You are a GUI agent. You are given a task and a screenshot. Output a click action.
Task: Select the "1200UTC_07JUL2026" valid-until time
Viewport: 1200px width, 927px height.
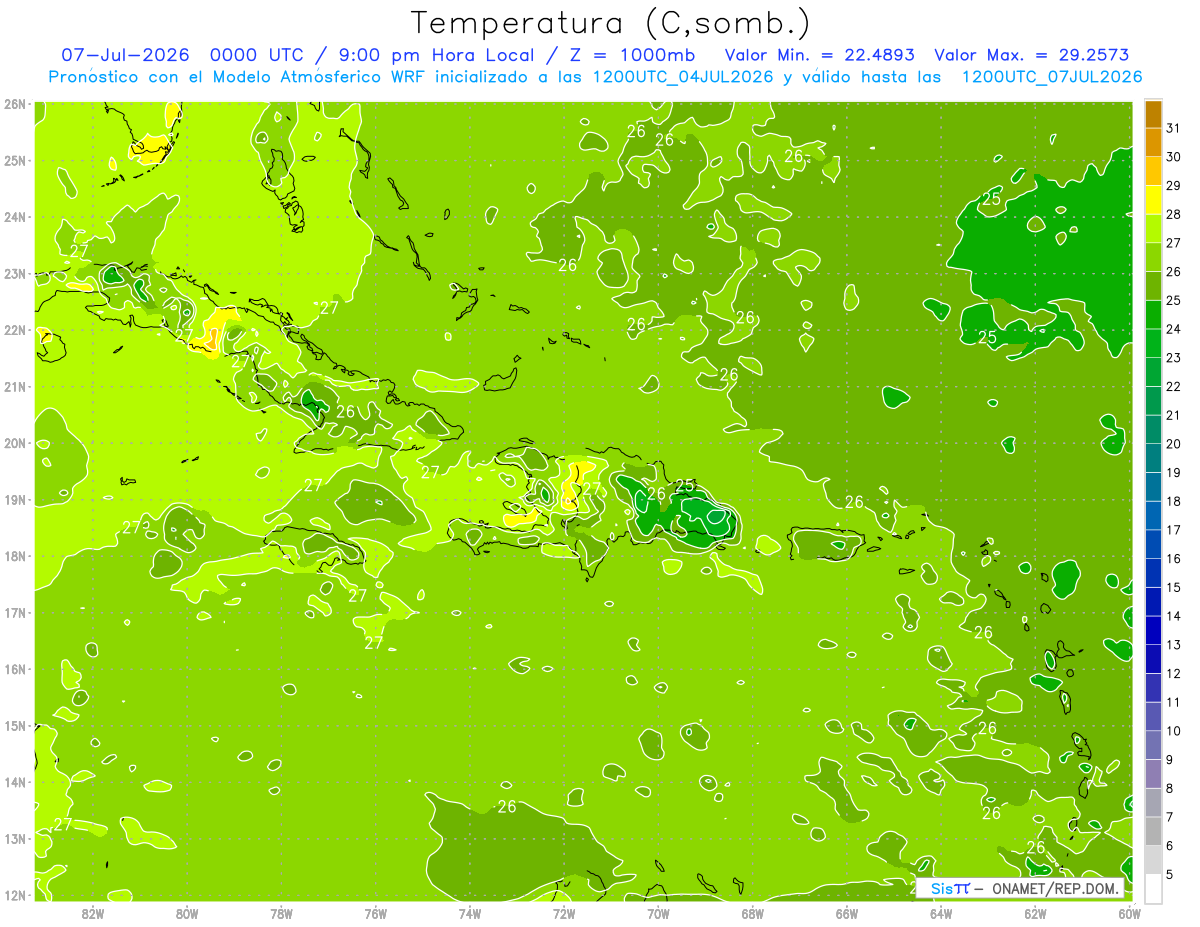pos(1051,77)
